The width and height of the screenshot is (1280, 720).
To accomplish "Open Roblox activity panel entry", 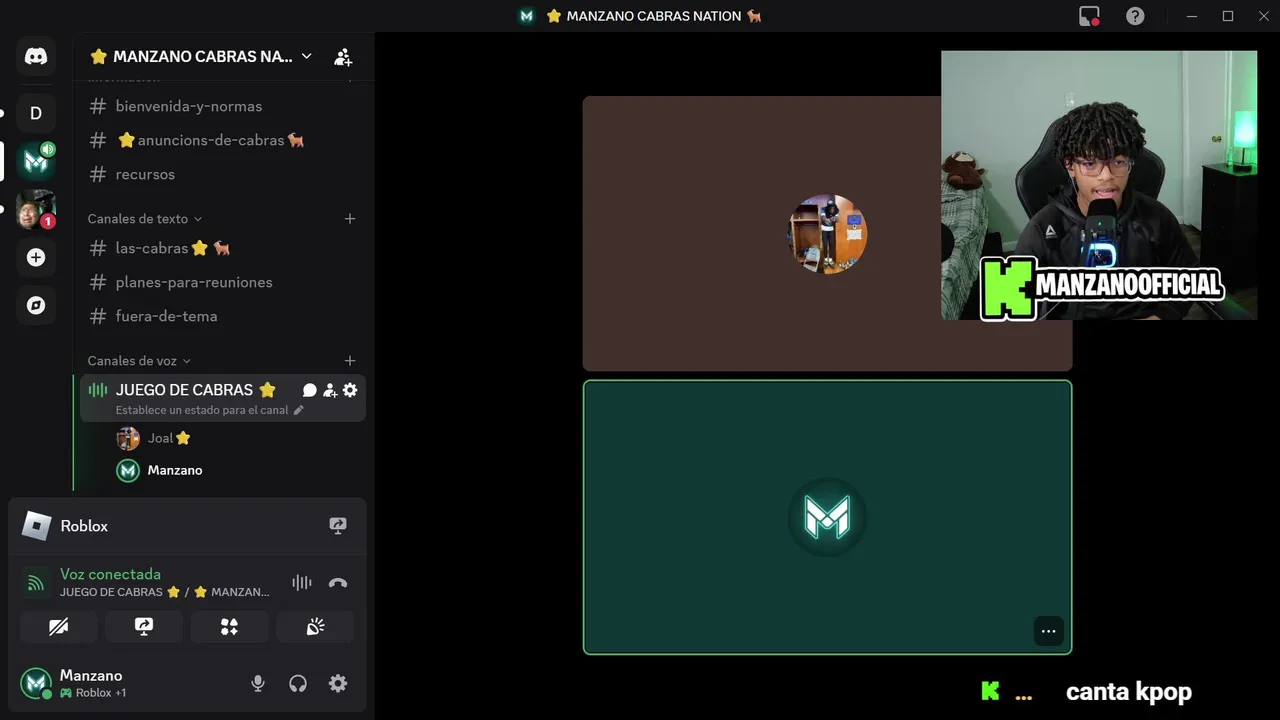I will [x=188, y=526].
